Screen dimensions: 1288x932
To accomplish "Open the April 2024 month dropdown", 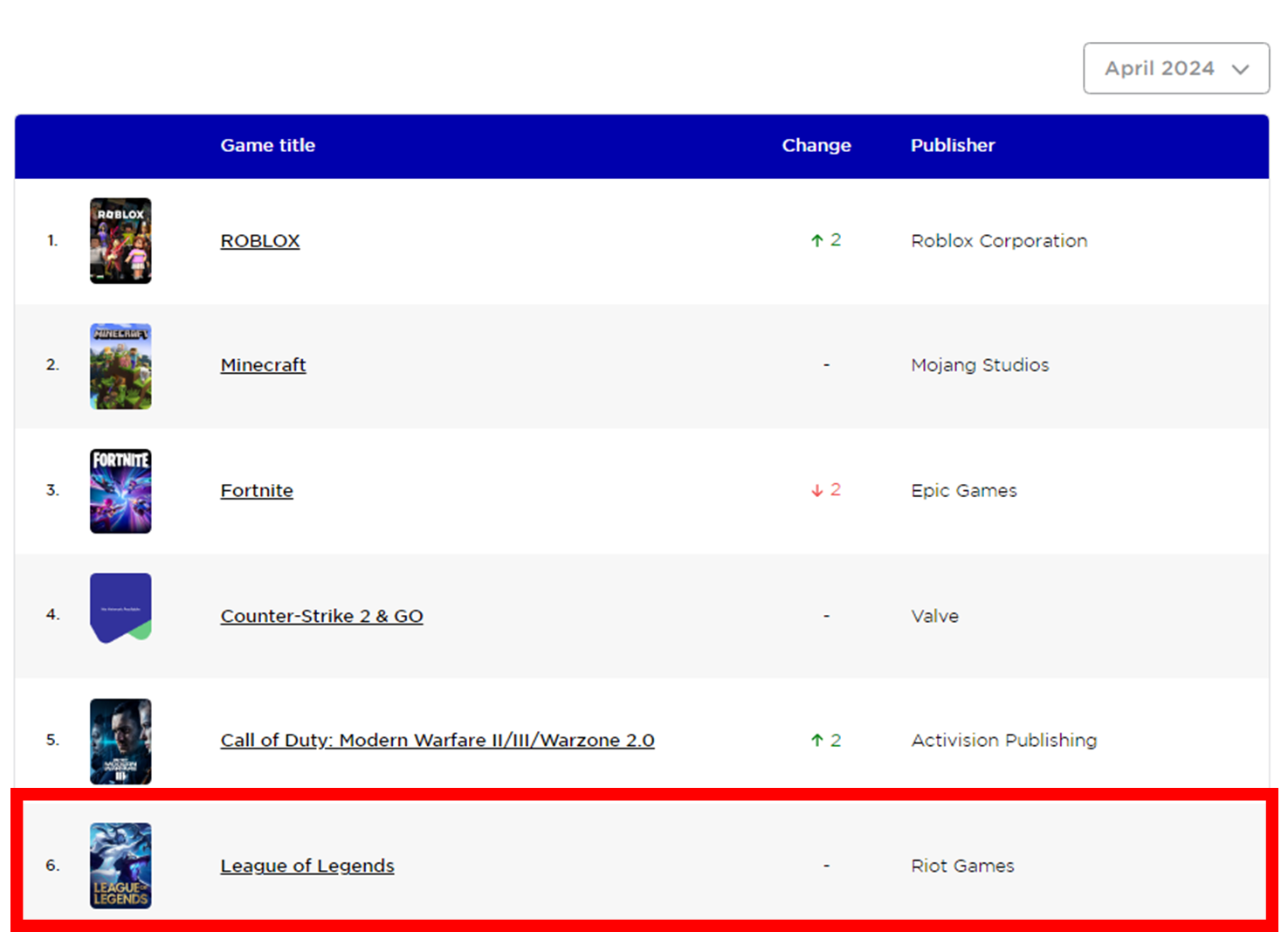I will pos(1175,68).
